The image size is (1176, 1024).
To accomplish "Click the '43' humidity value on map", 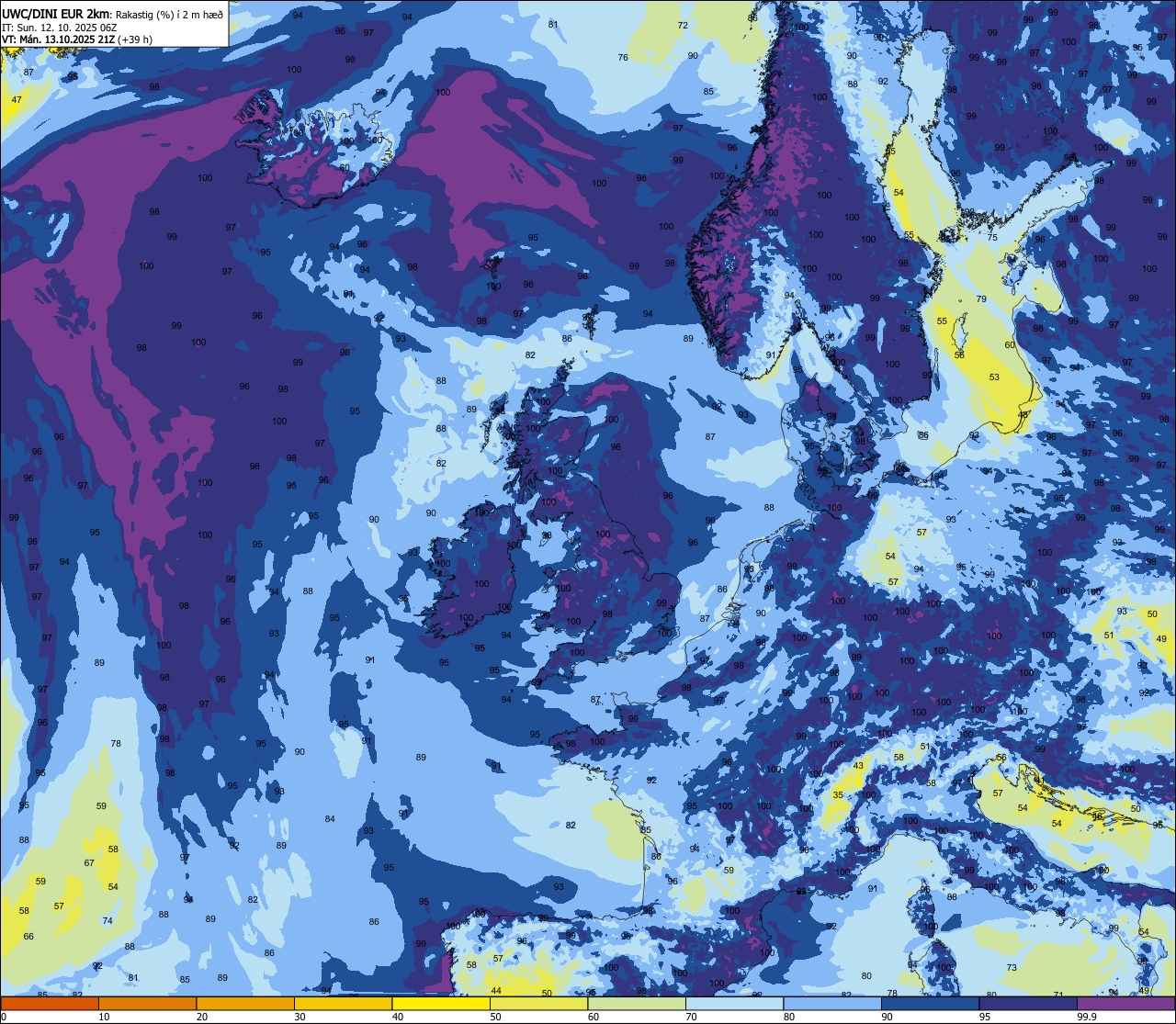I will (x=859, y=766).
